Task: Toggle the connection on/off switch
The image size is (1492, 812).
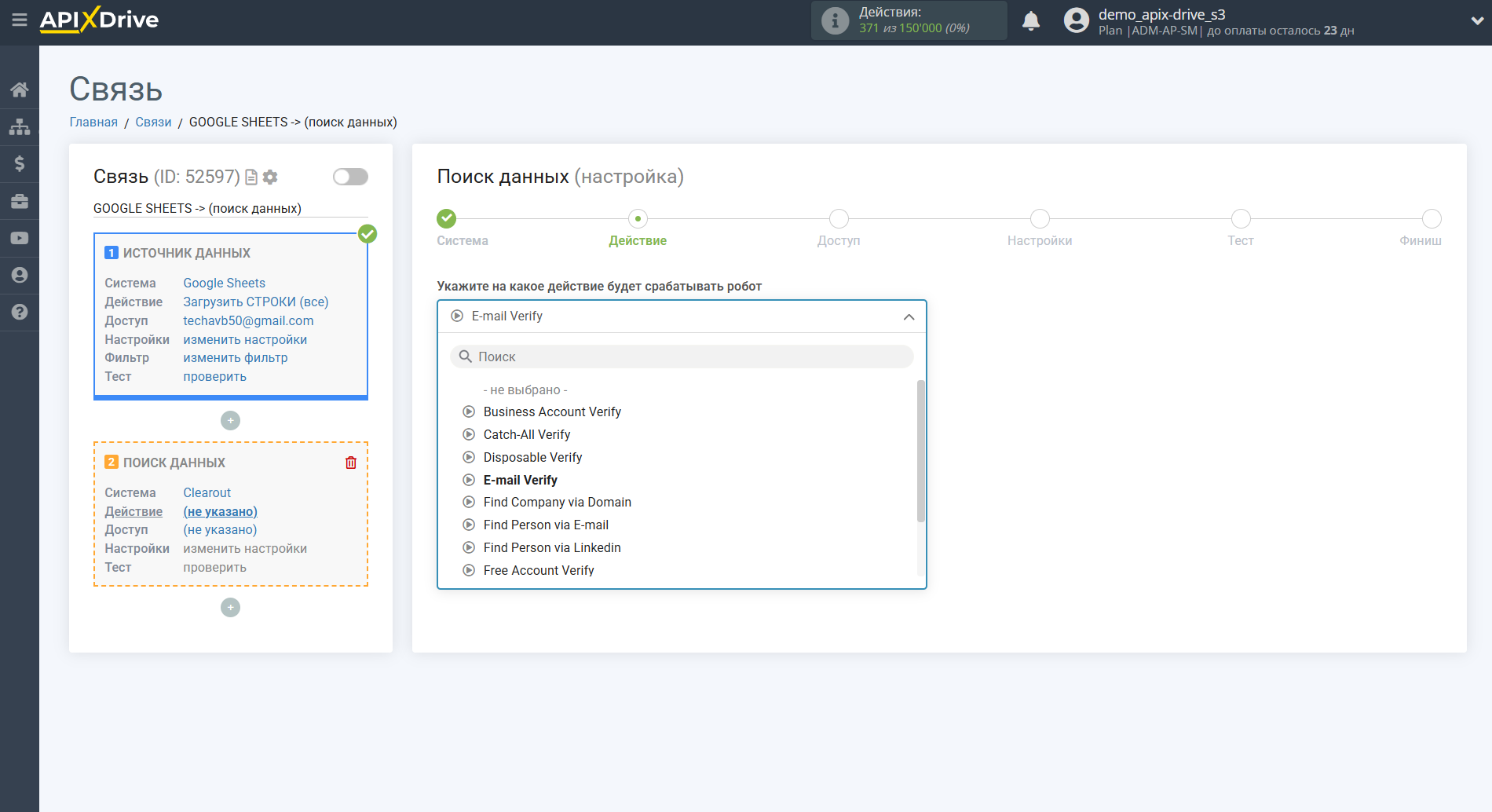Action: (x=350, y=177)
